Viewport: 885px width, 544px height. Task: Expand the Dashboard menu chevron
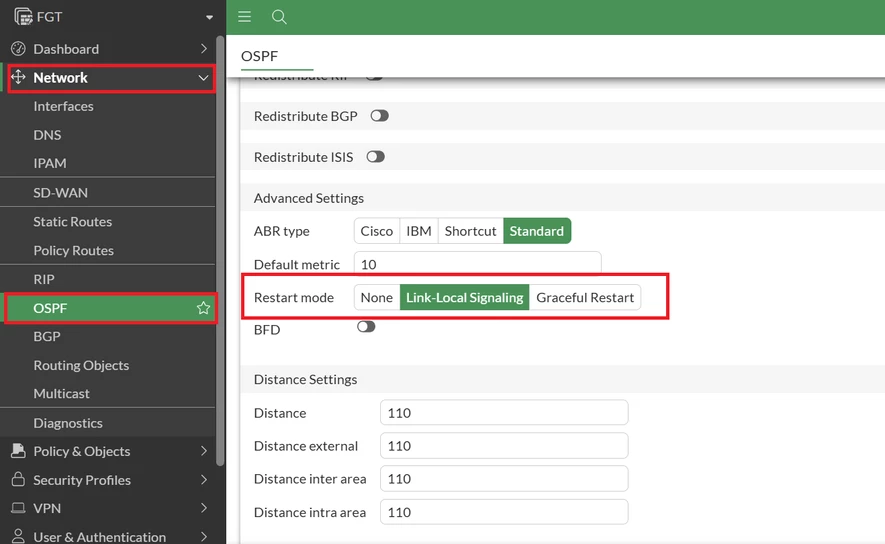[204, 49]
